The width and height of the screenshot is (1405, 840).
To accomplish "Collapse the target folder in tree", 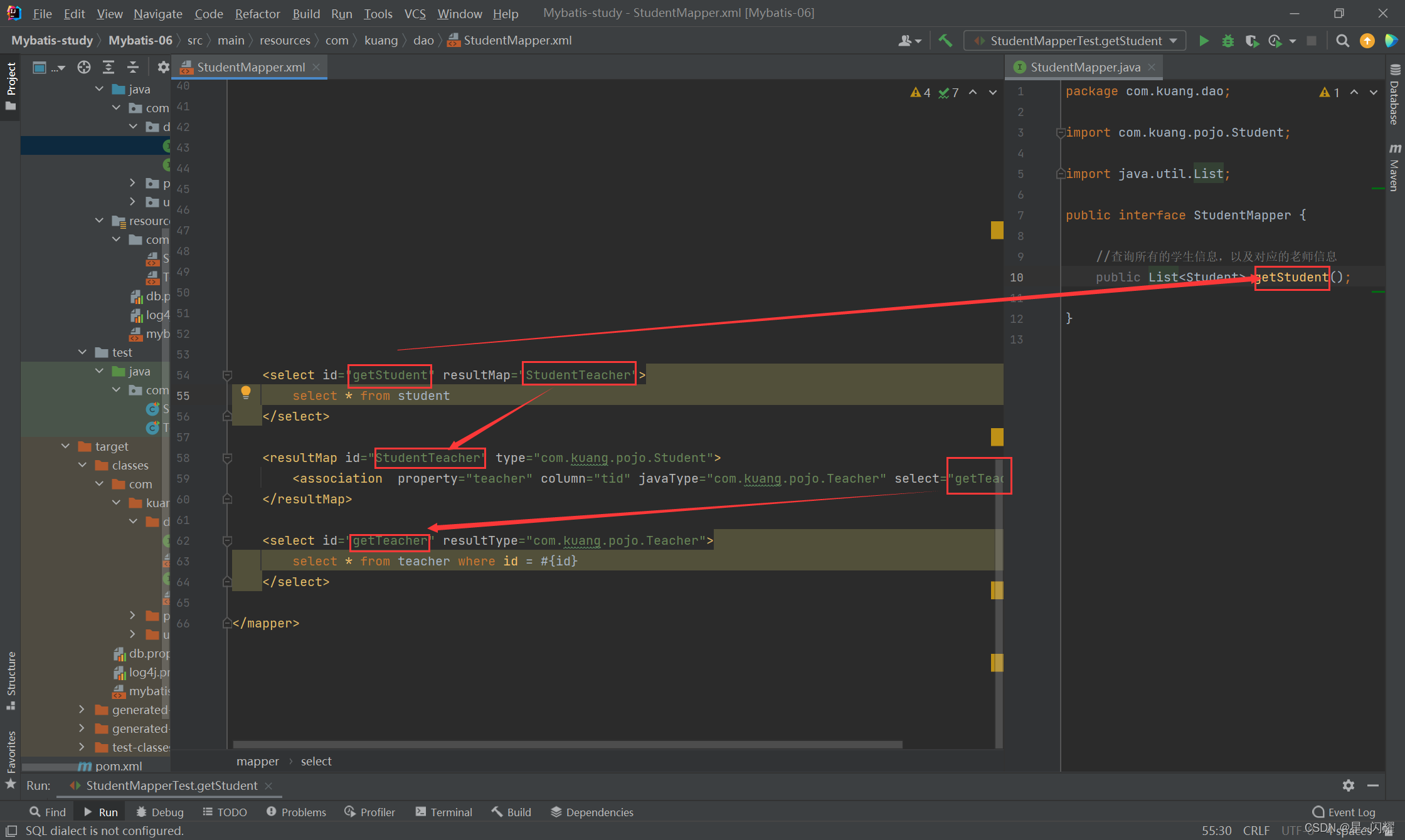I will click(66, 446).
